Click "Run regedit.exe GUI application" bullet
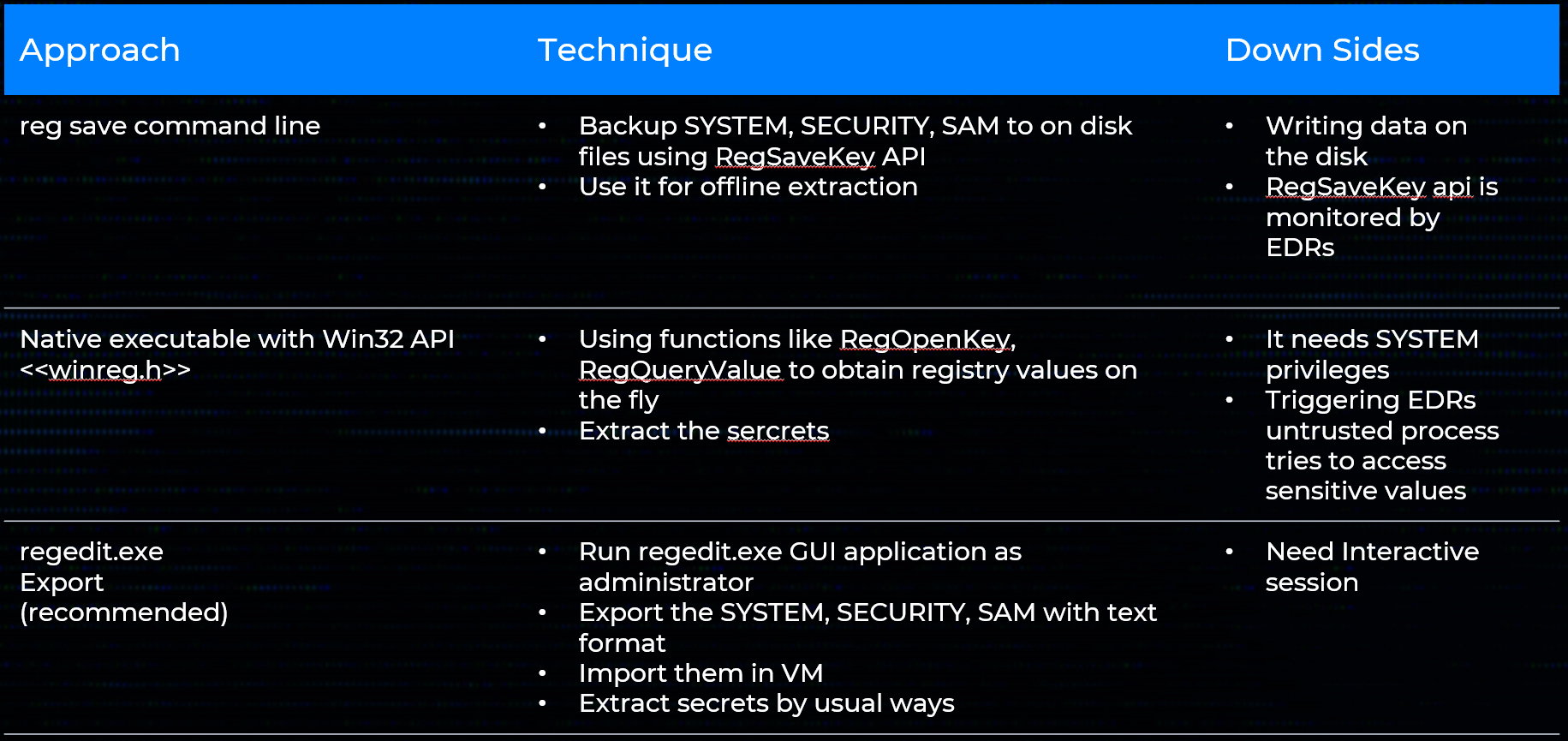The height and width of the screenshot is (741, 1568). point(800,552)
